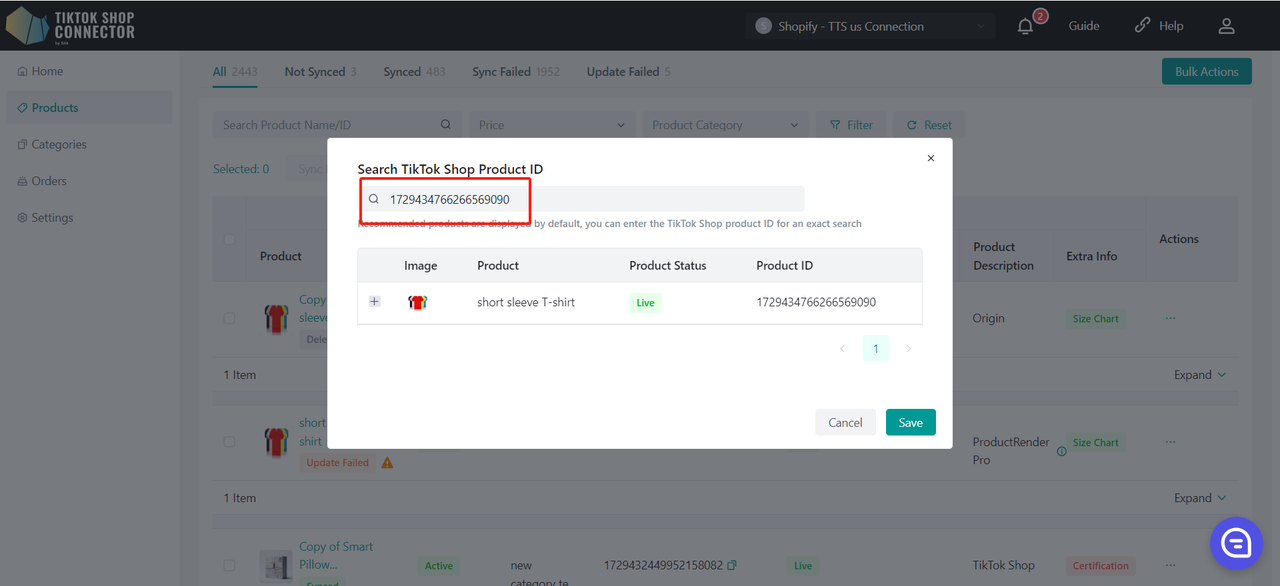Toggle the select-all header checkbox
Image resolution: width=1280 pixels, height=586 pixels.
[229, 239]
